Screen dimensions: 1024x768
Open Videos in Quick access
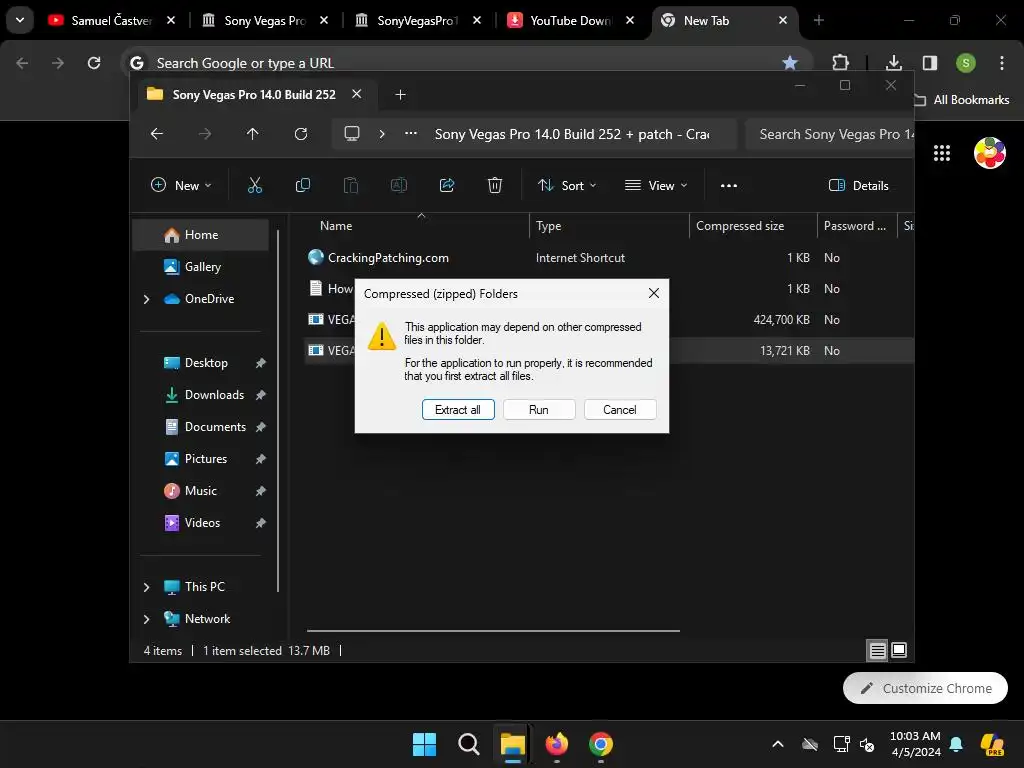200,522
